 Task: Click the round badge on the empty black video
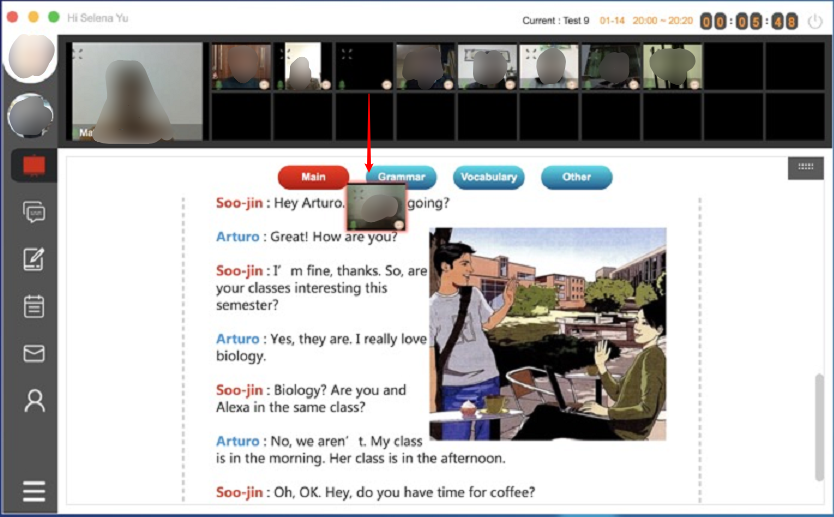(x=387, y=85)
